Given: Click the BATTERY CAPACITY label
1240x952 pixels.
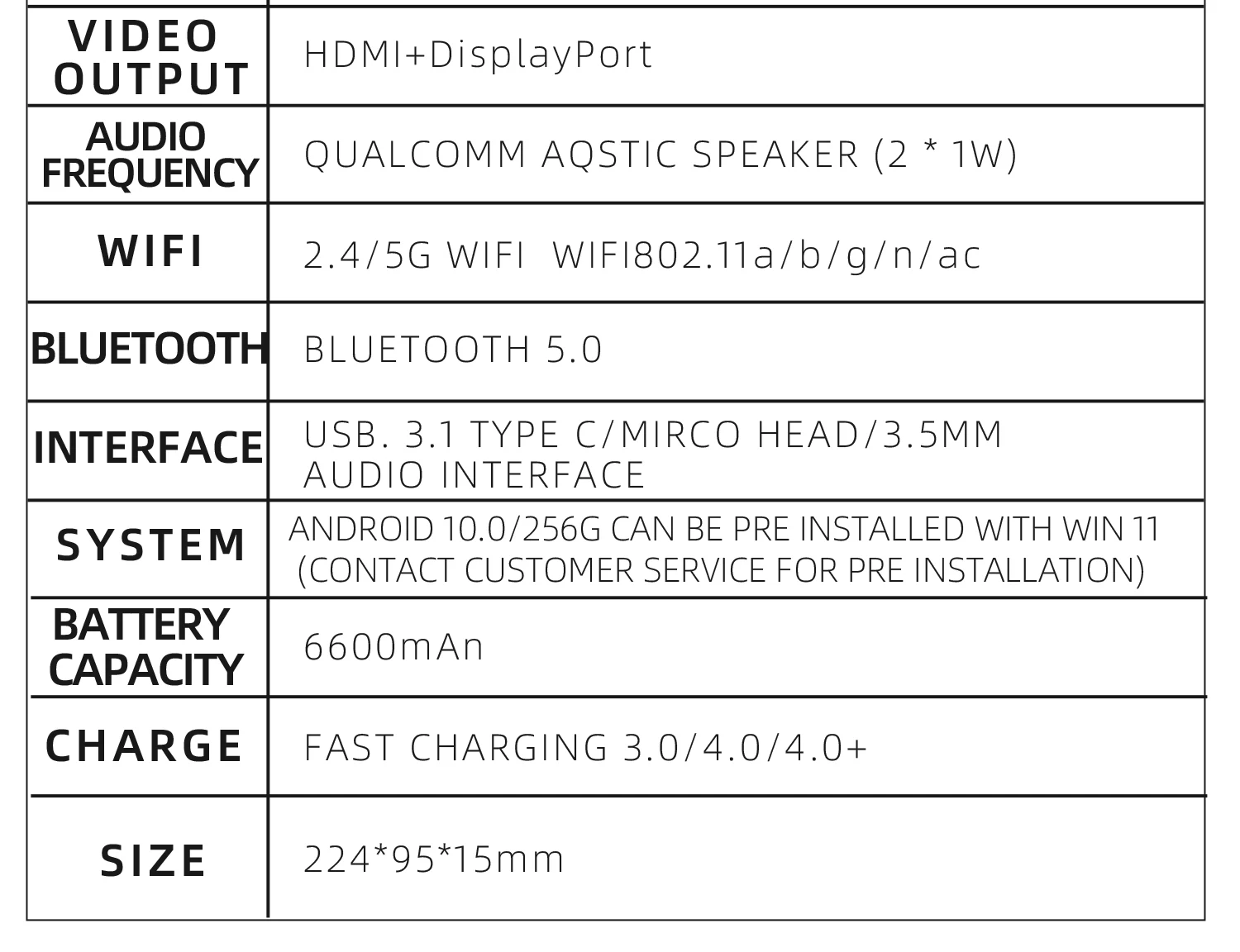Looking at the screenshot, I should 145,647.
